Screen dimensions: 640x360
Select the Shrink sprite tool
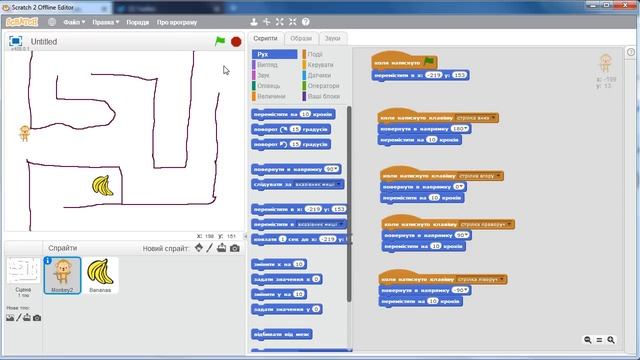(x=293, y=22)
